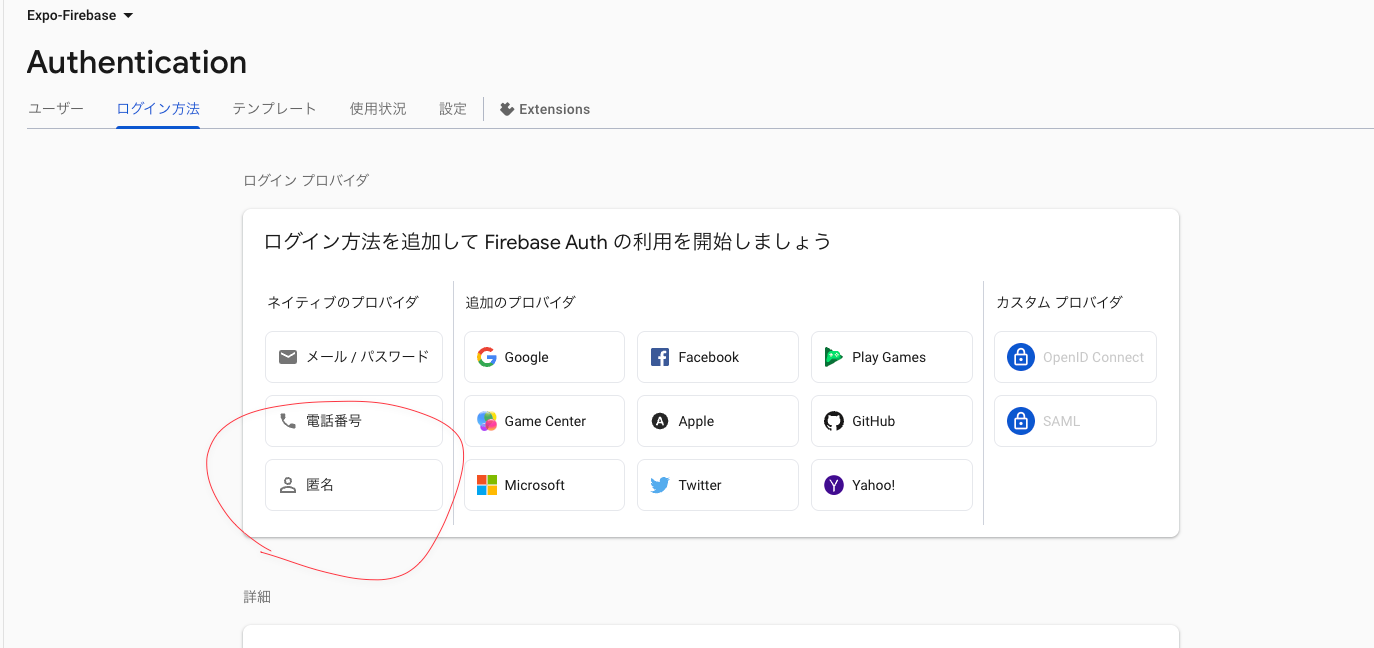Screen dimensions: 1374x648
Task: Click the envelope mail icon
Action: [288, 357]
